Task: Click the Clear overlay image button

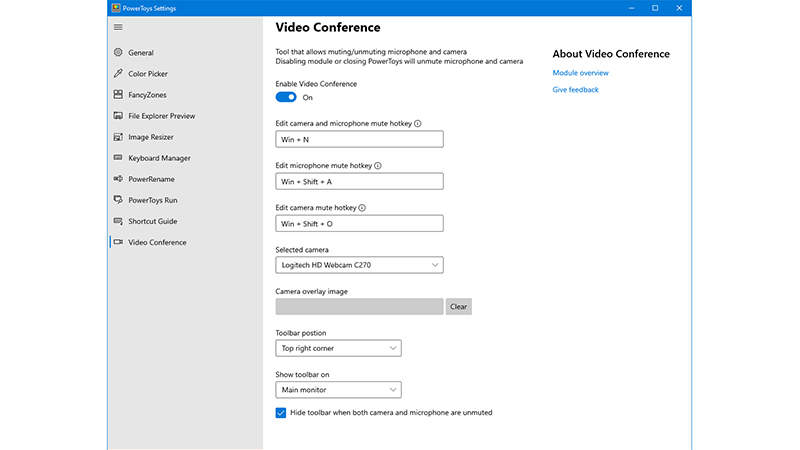Action: [x=459, y=307]
